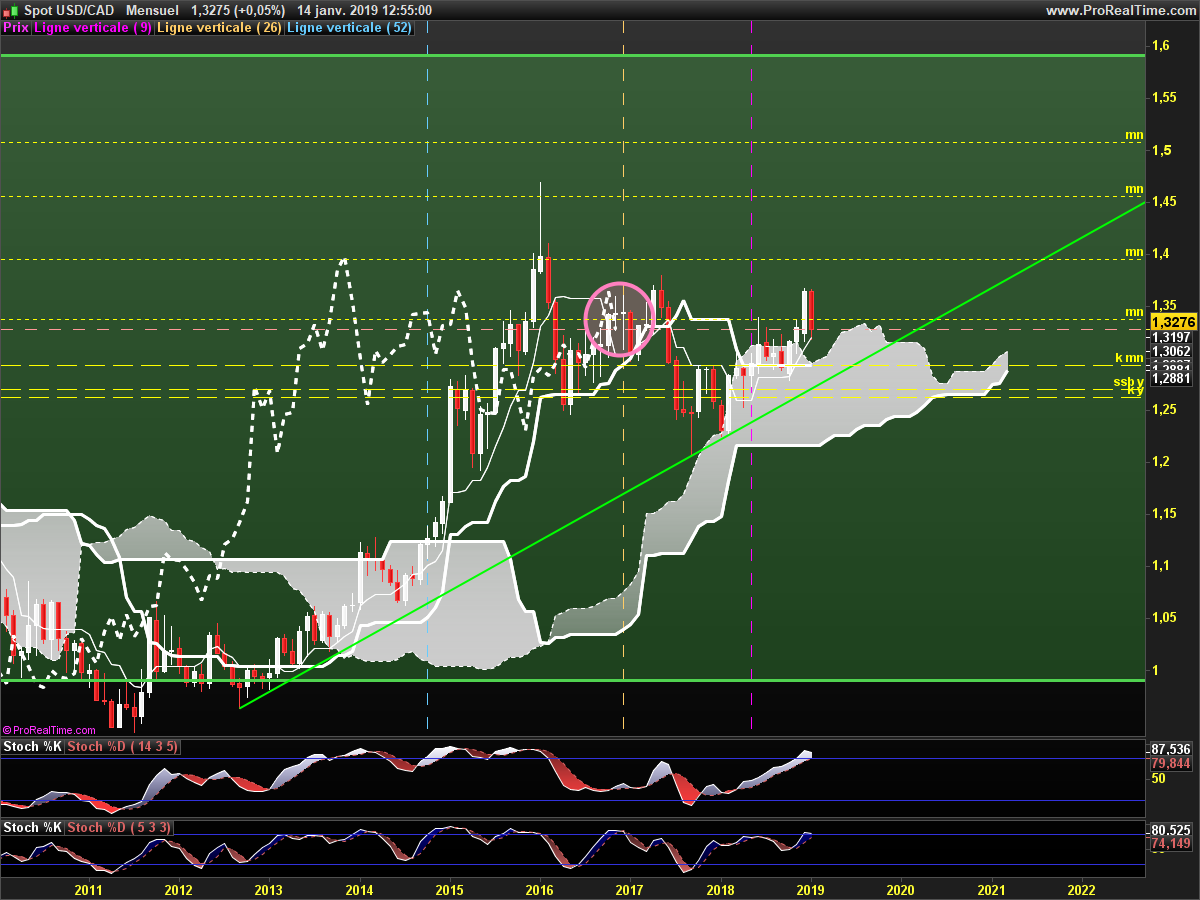The width and height of the screenshot is (1200, 900).
Task: Click the 1,3062 price axis tag
Action: [1171, 352]
